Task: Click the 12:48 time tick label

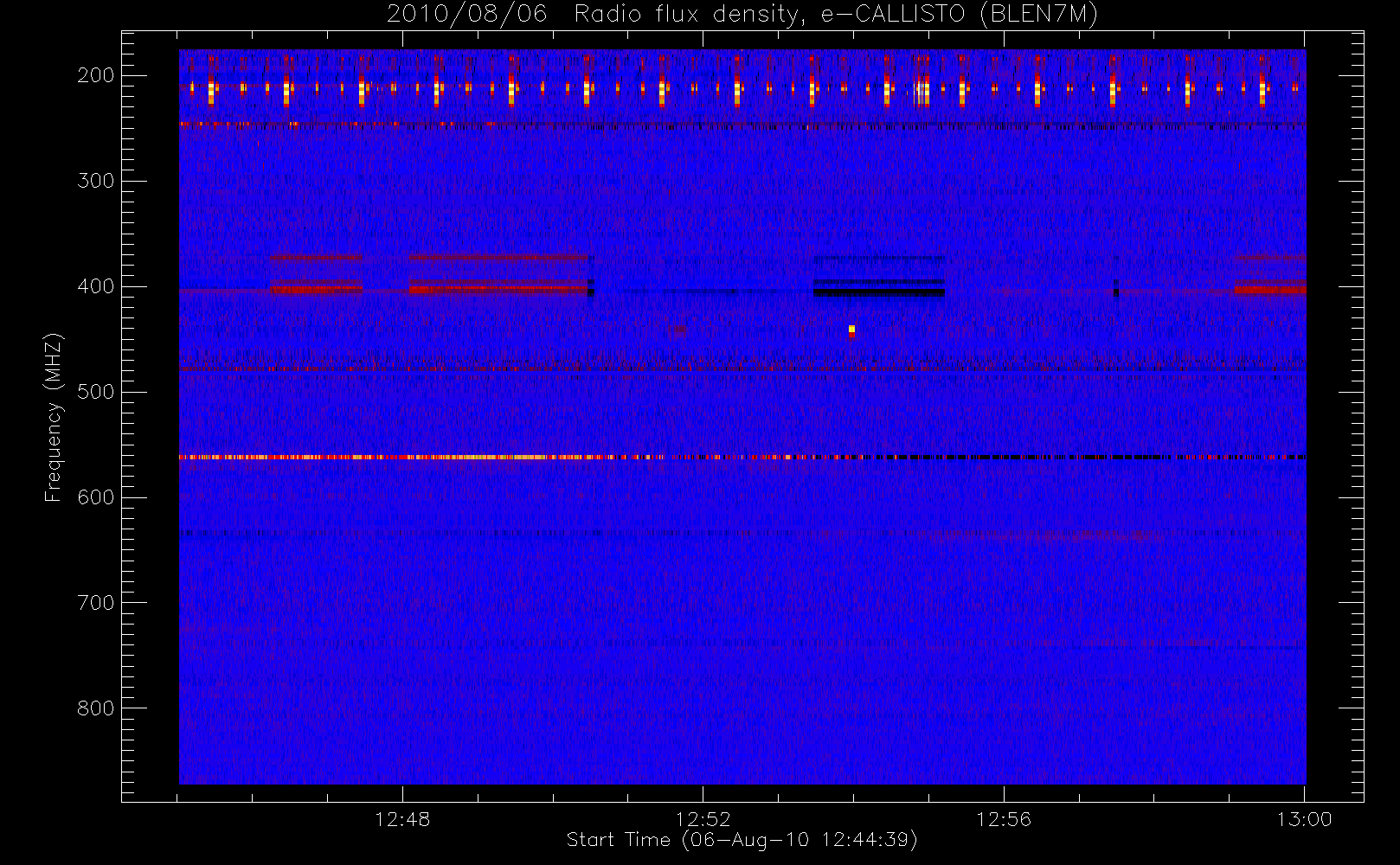Action: tap(402, 819)
